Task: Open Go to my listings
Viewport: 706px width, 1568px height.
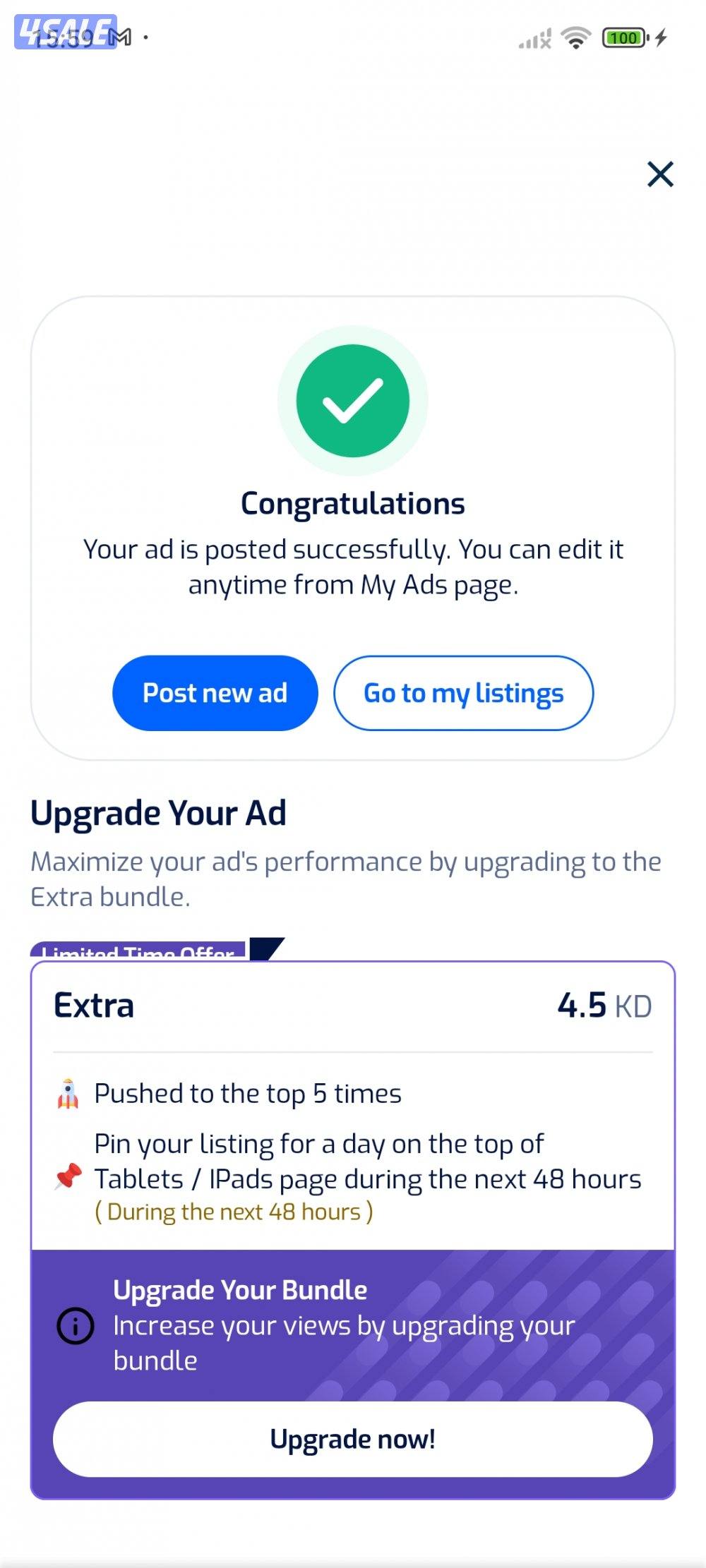Action: point(463,693)
